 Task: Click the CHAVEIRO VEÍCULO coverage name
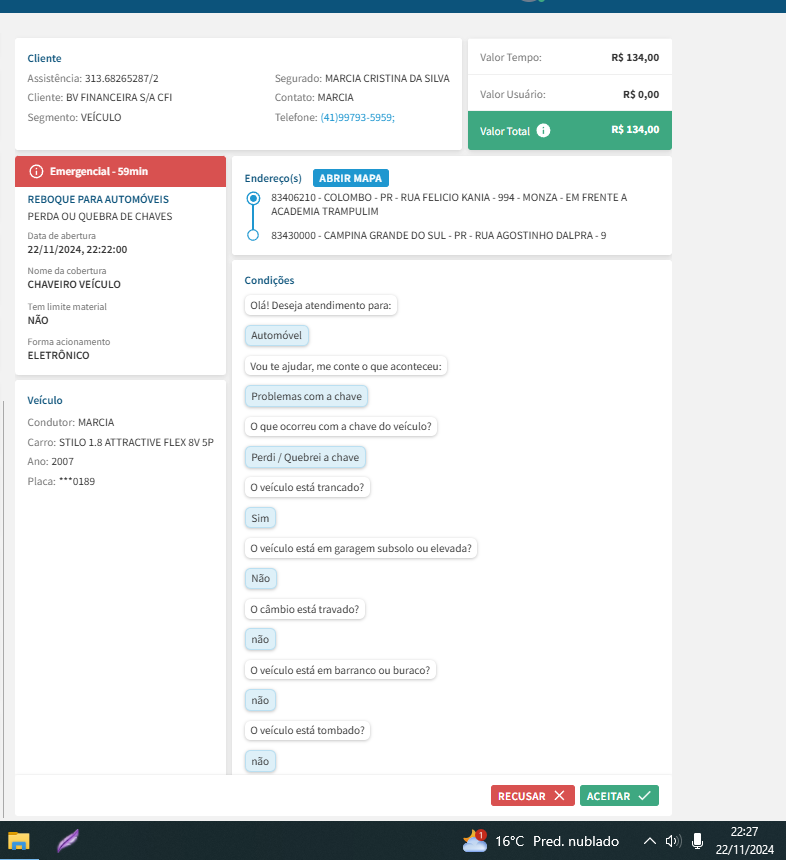[74, 284]
